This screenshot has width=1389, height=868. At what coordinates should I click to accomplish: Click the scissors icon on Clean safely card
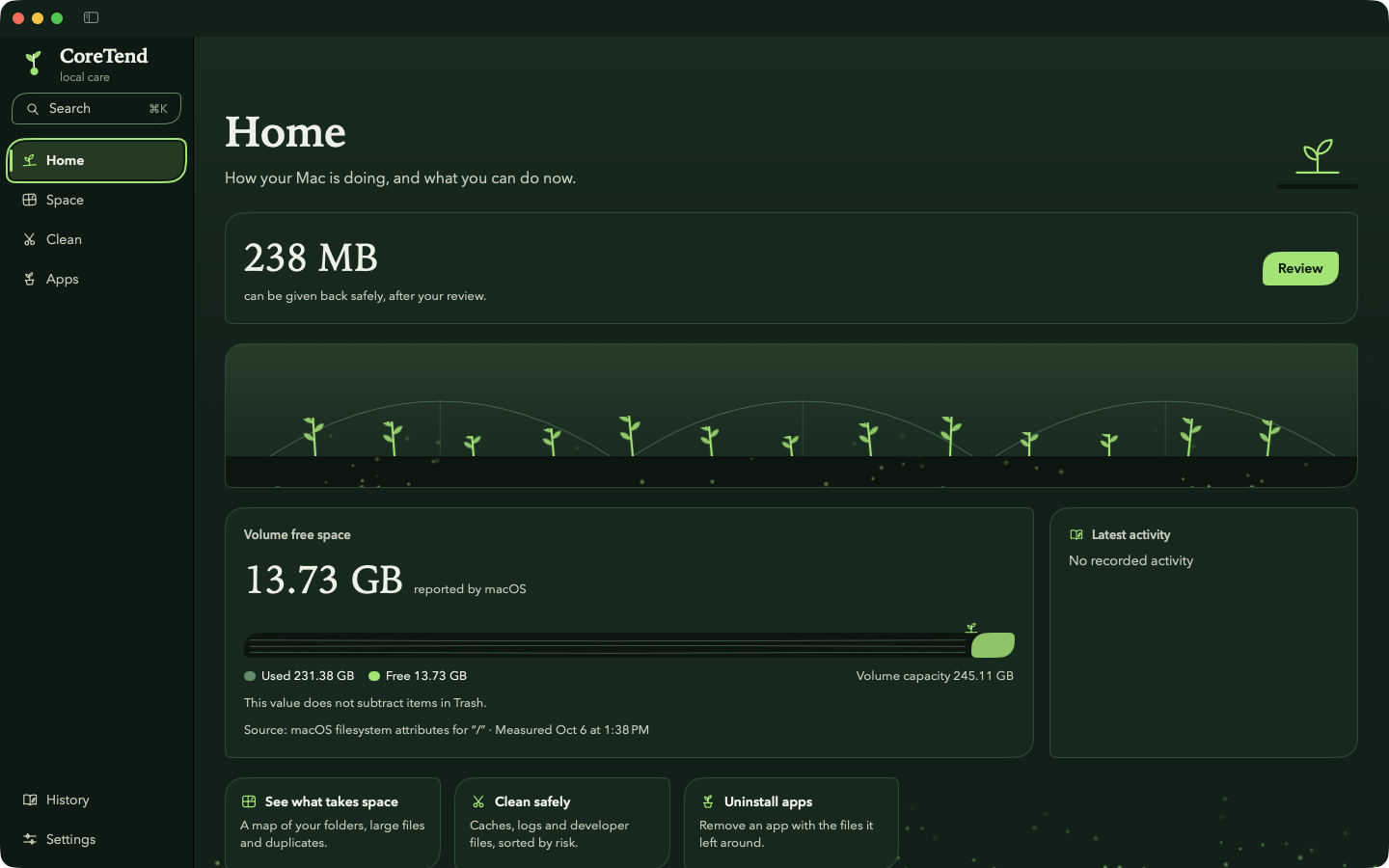[478, 801]
